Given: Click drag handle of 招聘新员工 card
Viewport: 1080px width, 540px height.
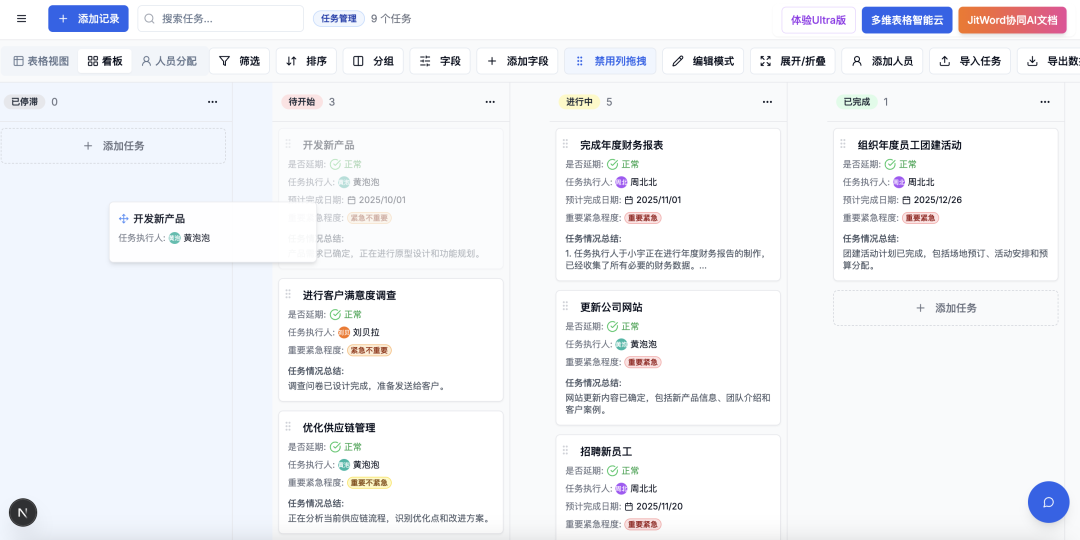Looking at the screenshot, I should [x=565, y=450].
